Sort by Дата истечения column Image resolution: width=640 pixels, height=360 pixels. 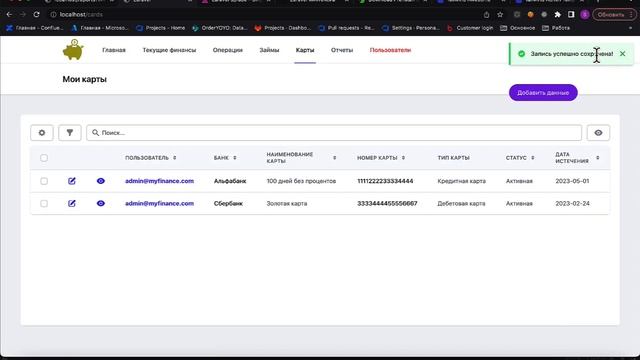(577, 158)
